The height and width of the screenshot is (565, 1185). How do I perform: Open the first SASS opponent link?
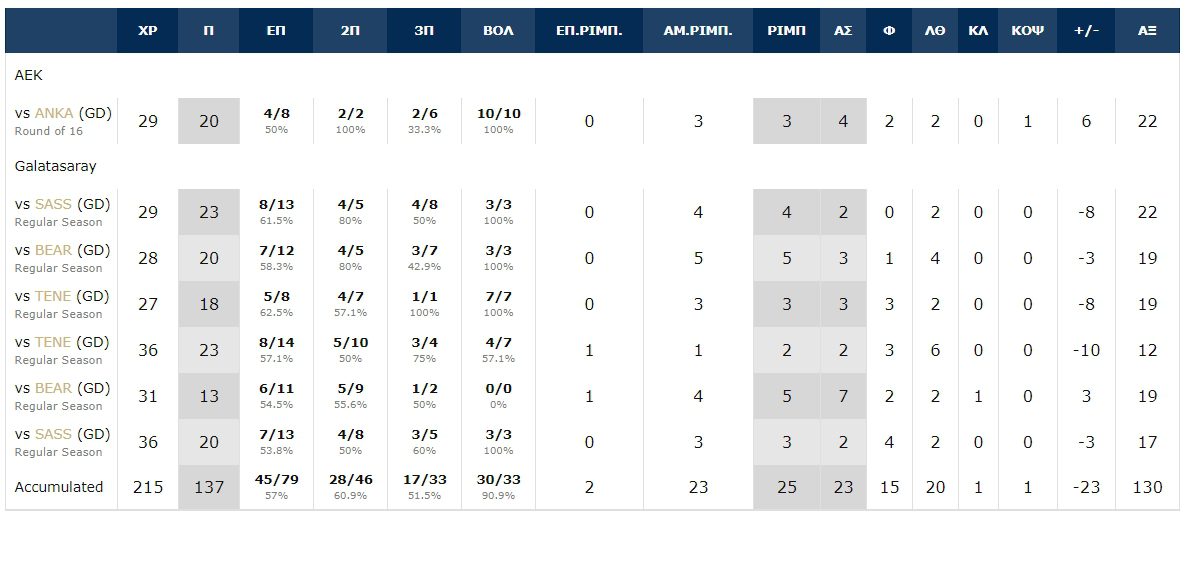point(53,205)
